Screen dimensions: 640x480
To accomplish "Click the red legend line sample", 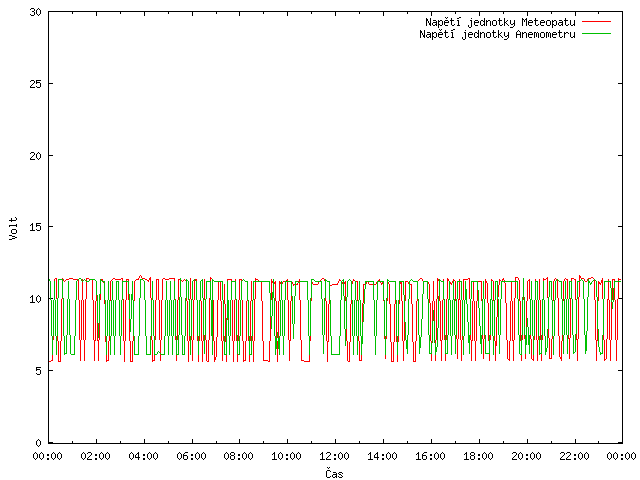I will point(596,22).
